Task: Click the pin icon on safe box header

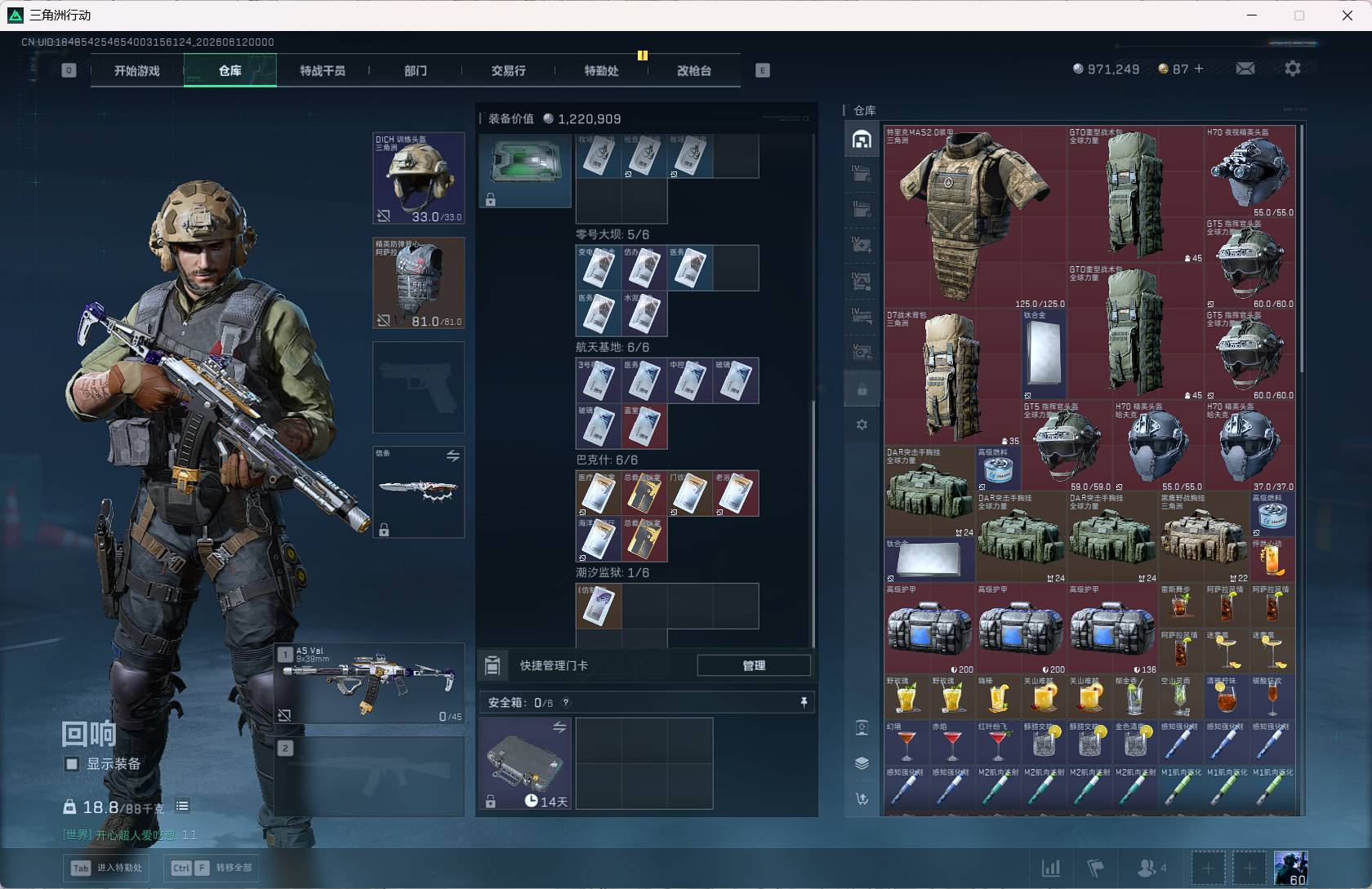Action: 804,702
